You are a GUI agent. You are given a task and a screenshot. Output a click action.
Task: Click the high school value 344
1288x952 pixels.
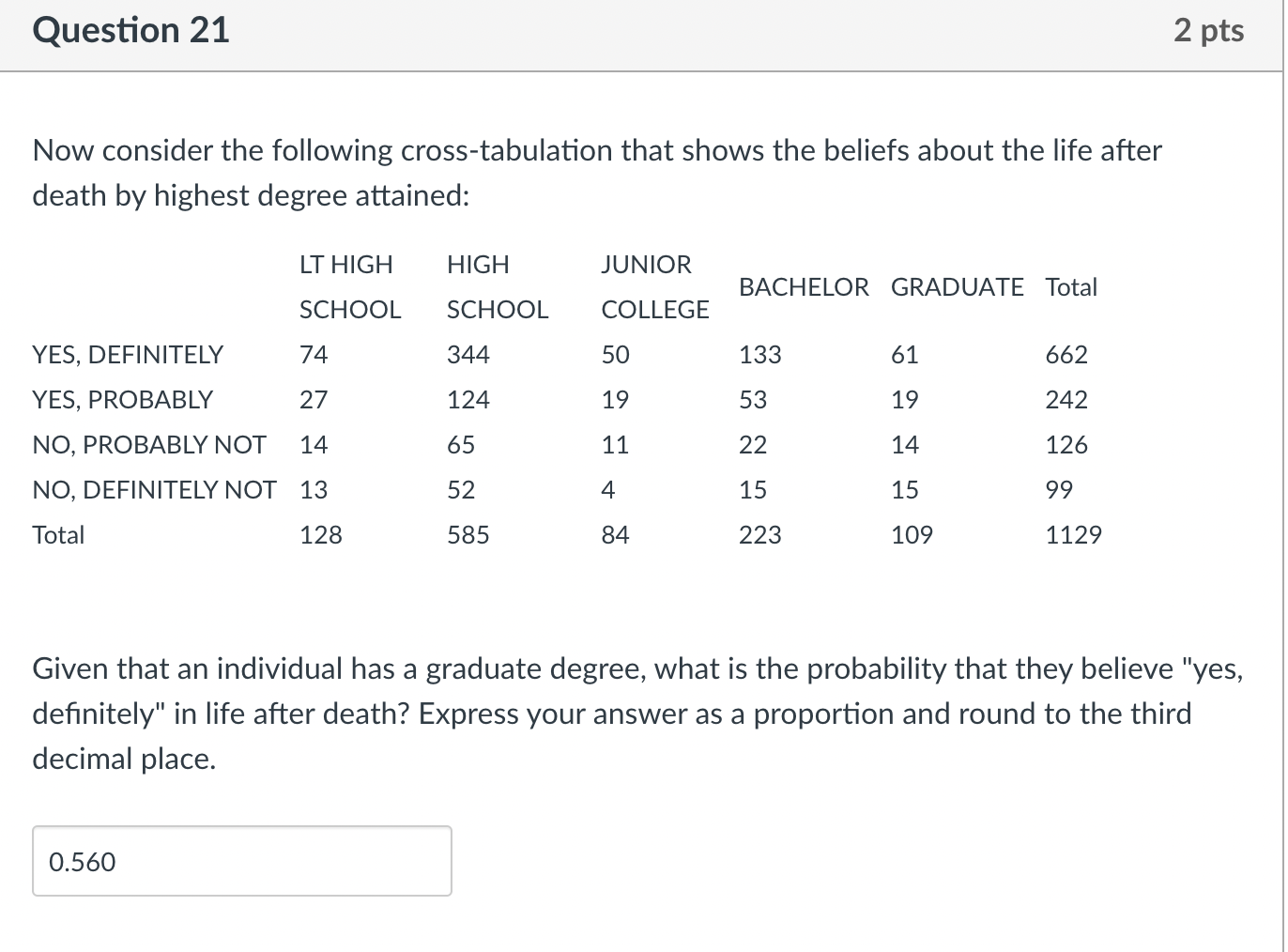[468, 355]
